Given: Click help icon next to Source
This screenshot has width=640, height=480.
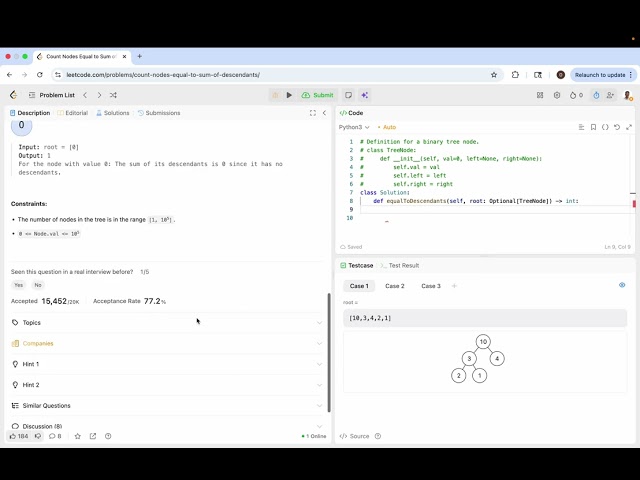Looking at the screenshot, I should pyautogui.click(x=378, y=436).
